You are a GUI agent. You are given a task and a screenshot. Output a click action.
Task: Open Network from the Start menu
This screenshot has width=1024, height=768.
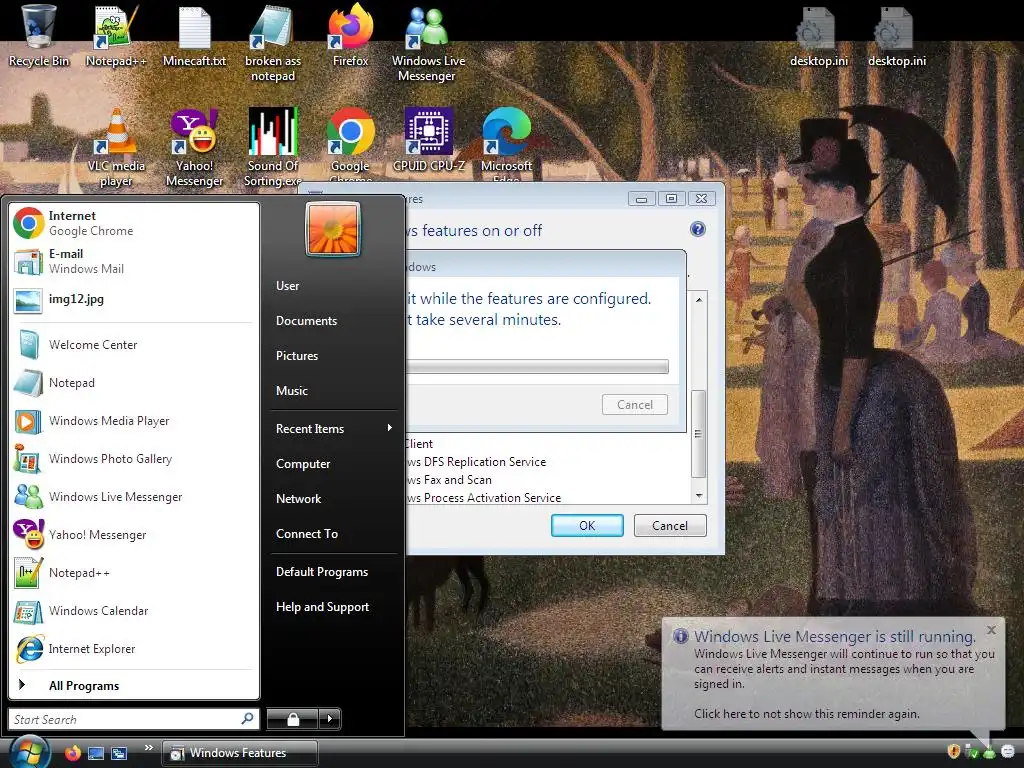tap(298, 499)
